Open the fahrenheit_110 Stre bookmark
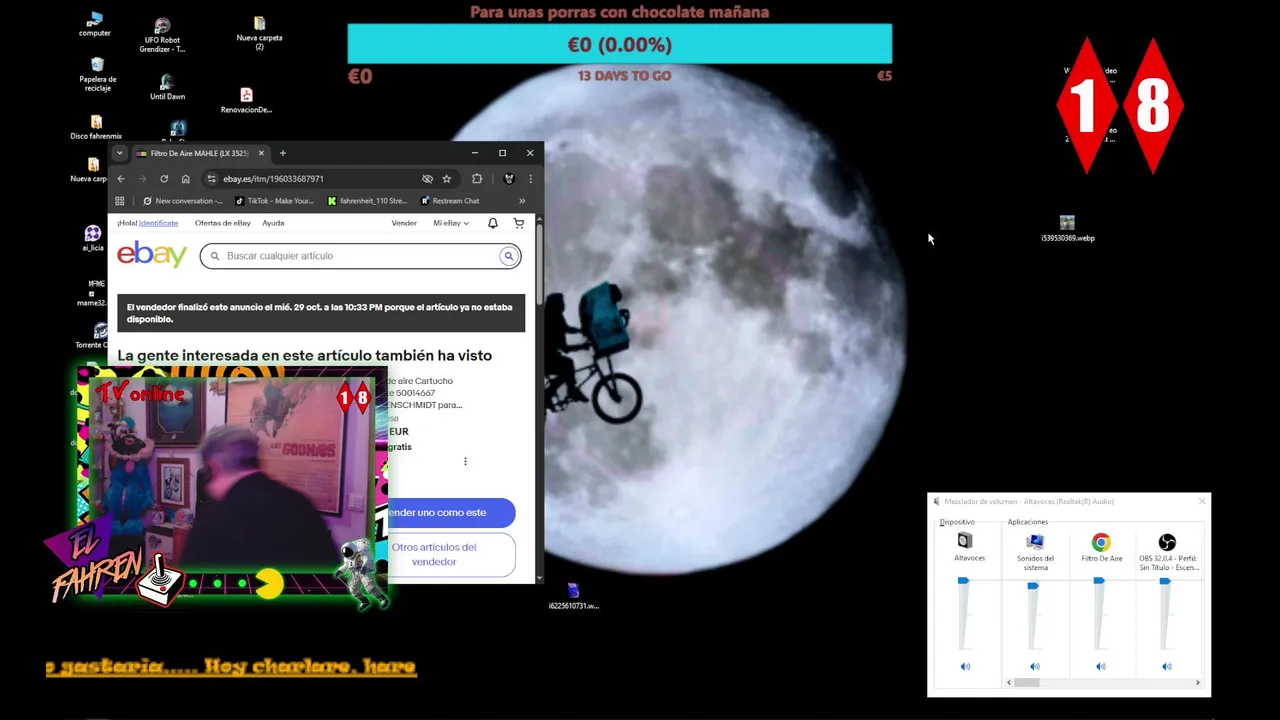The image size is (1280, 720). pyautogui.click(x=367, y=201)
